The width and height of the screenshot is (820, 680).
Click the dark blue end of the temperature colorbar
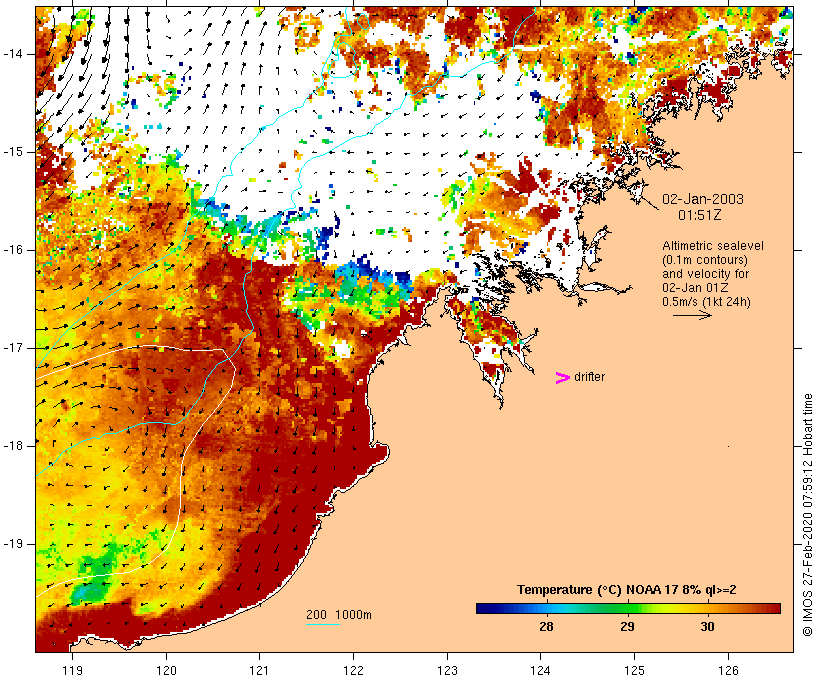click(x=486, y=608)
